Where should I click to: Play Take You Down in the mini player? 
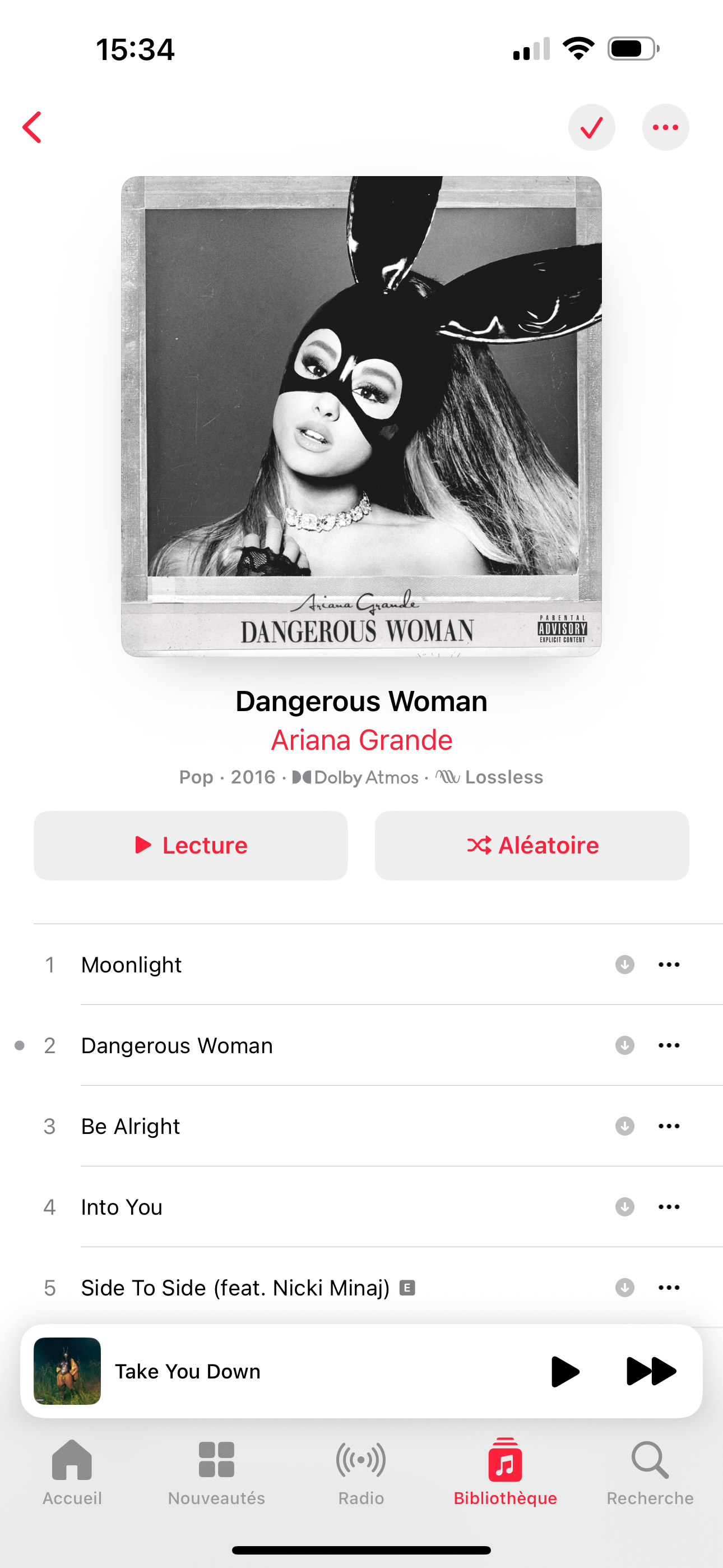point(564,1371)
